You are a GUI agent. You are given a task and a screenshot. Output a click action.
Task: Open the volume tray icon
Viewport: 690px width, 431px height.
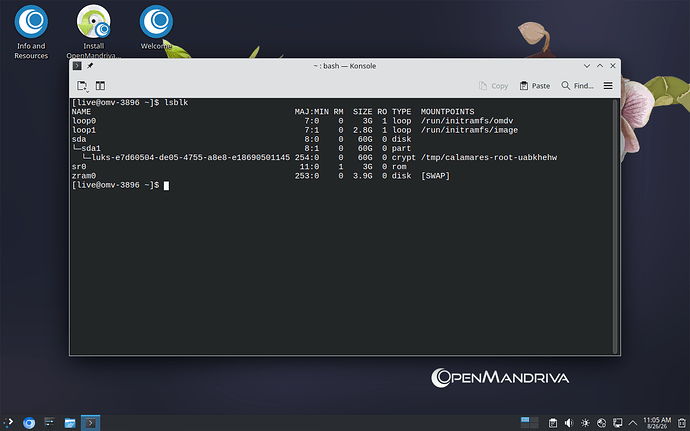(x=569, y=423)
